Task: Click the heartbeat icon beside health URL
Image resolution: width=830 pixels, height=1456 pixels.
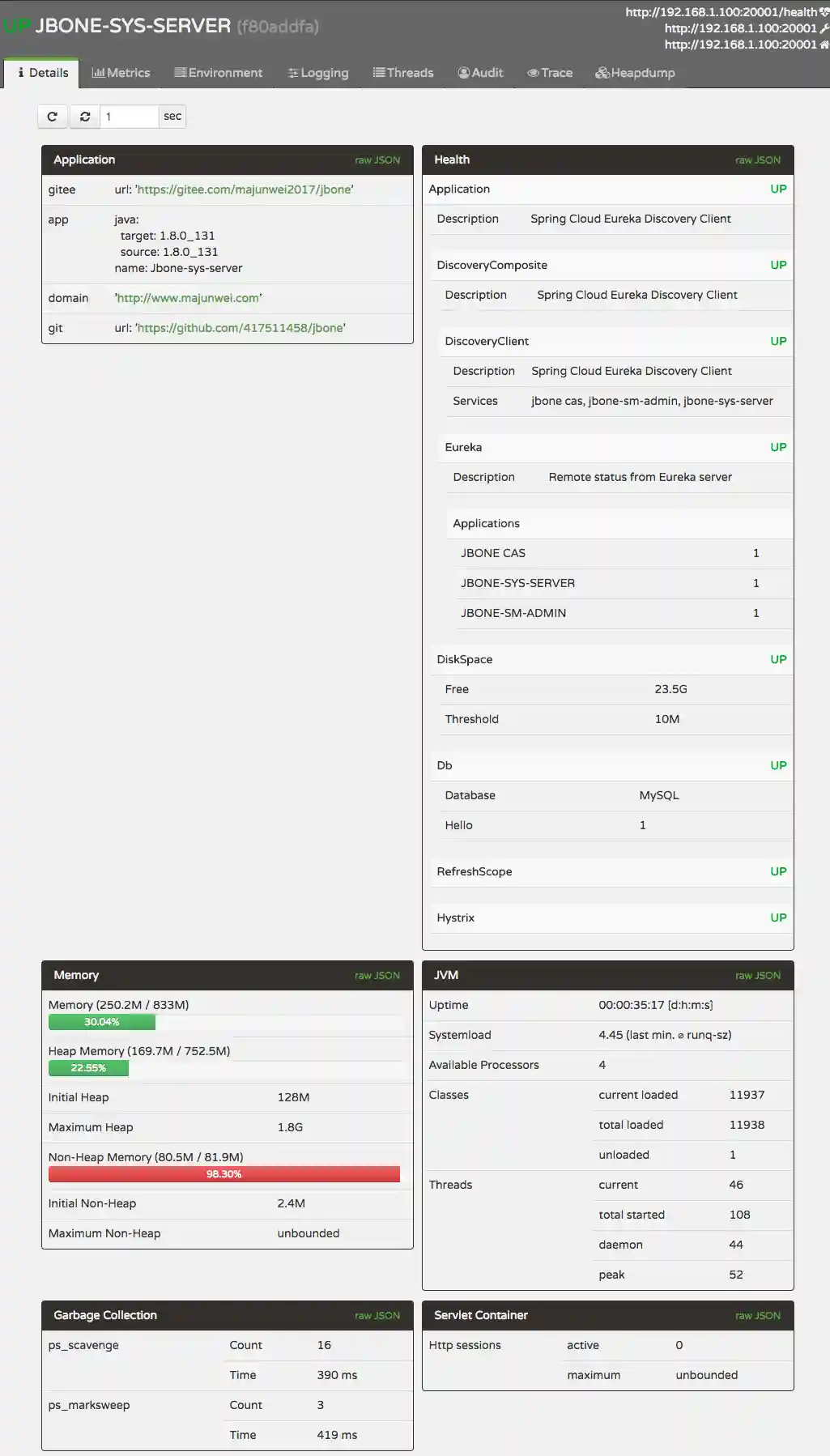Action: [824, 12]
